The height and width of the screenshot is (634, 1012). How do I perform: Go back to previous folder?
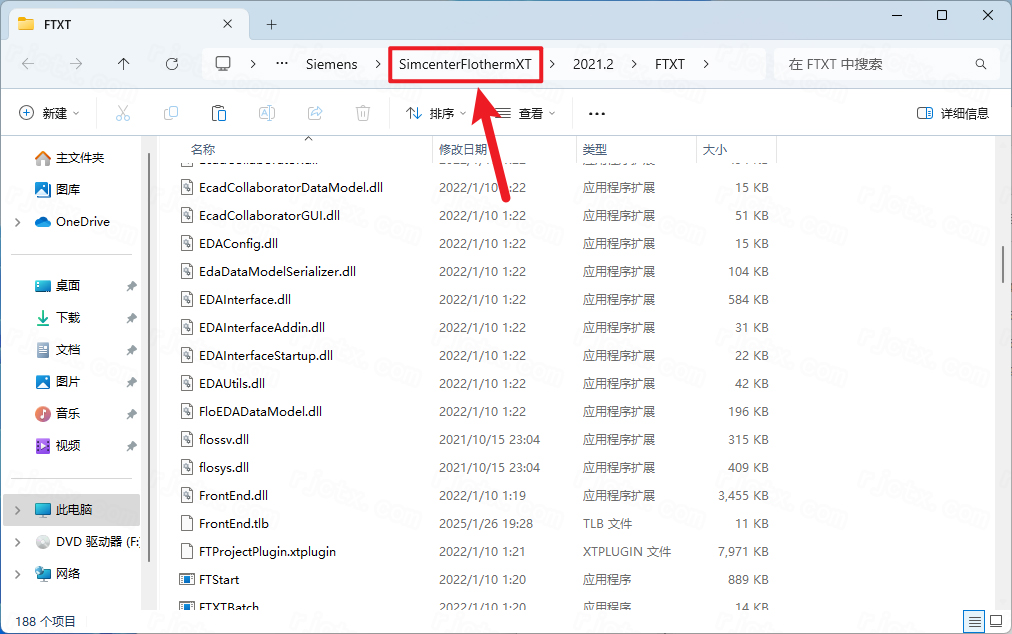pos(28,64)
